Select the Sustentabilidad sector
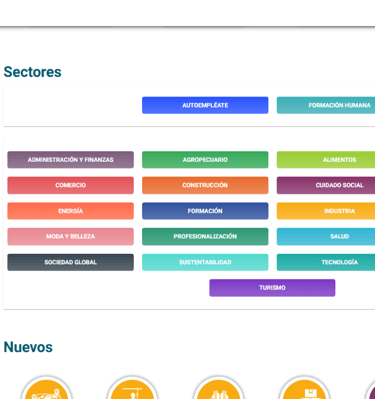This screenshot has height=399, width=375. click(x=205, y=262)
